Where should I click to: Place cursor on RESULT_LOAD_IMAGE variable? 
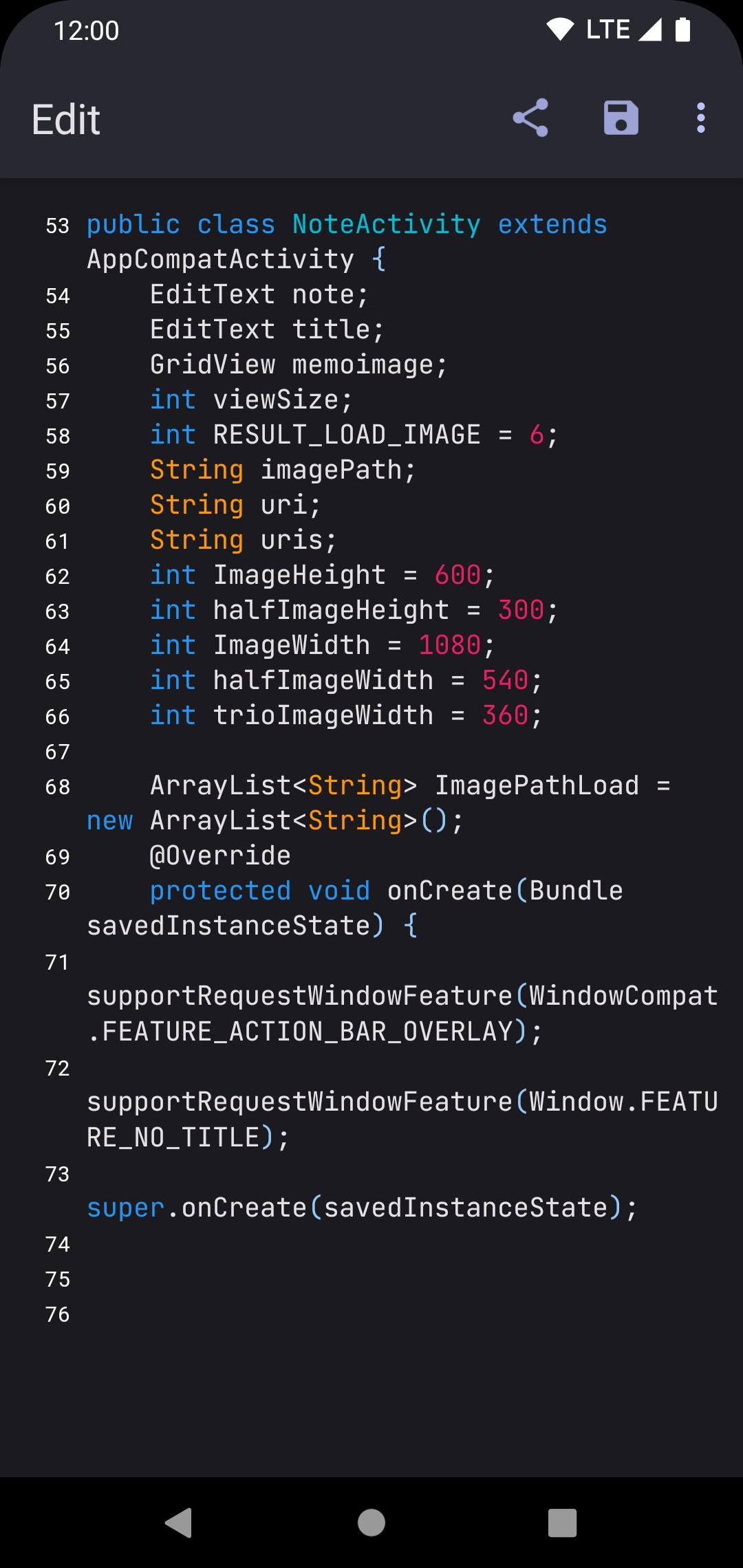[347, 435]
